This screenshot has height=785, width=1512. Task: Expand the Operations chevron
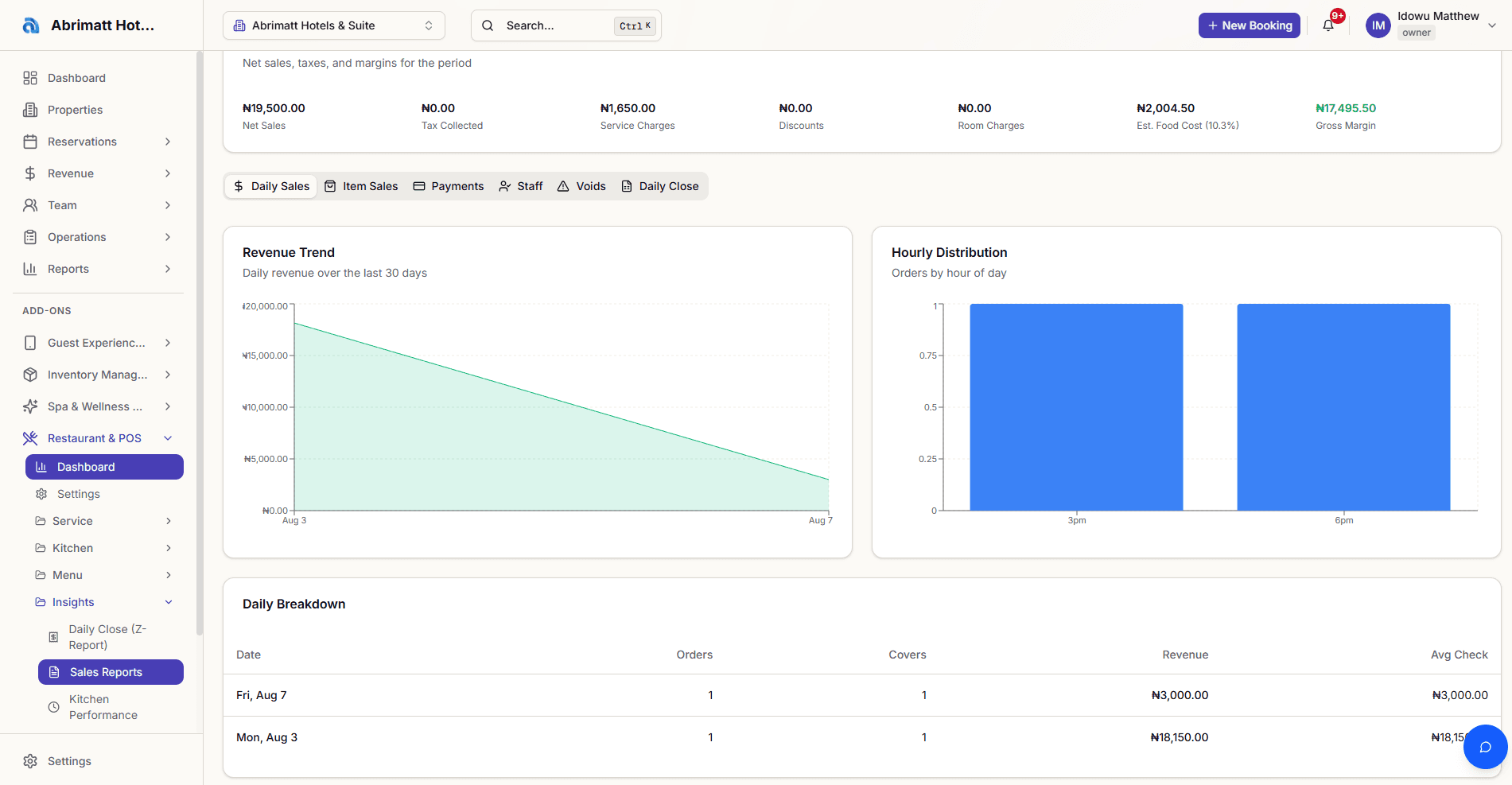point(168,237)
